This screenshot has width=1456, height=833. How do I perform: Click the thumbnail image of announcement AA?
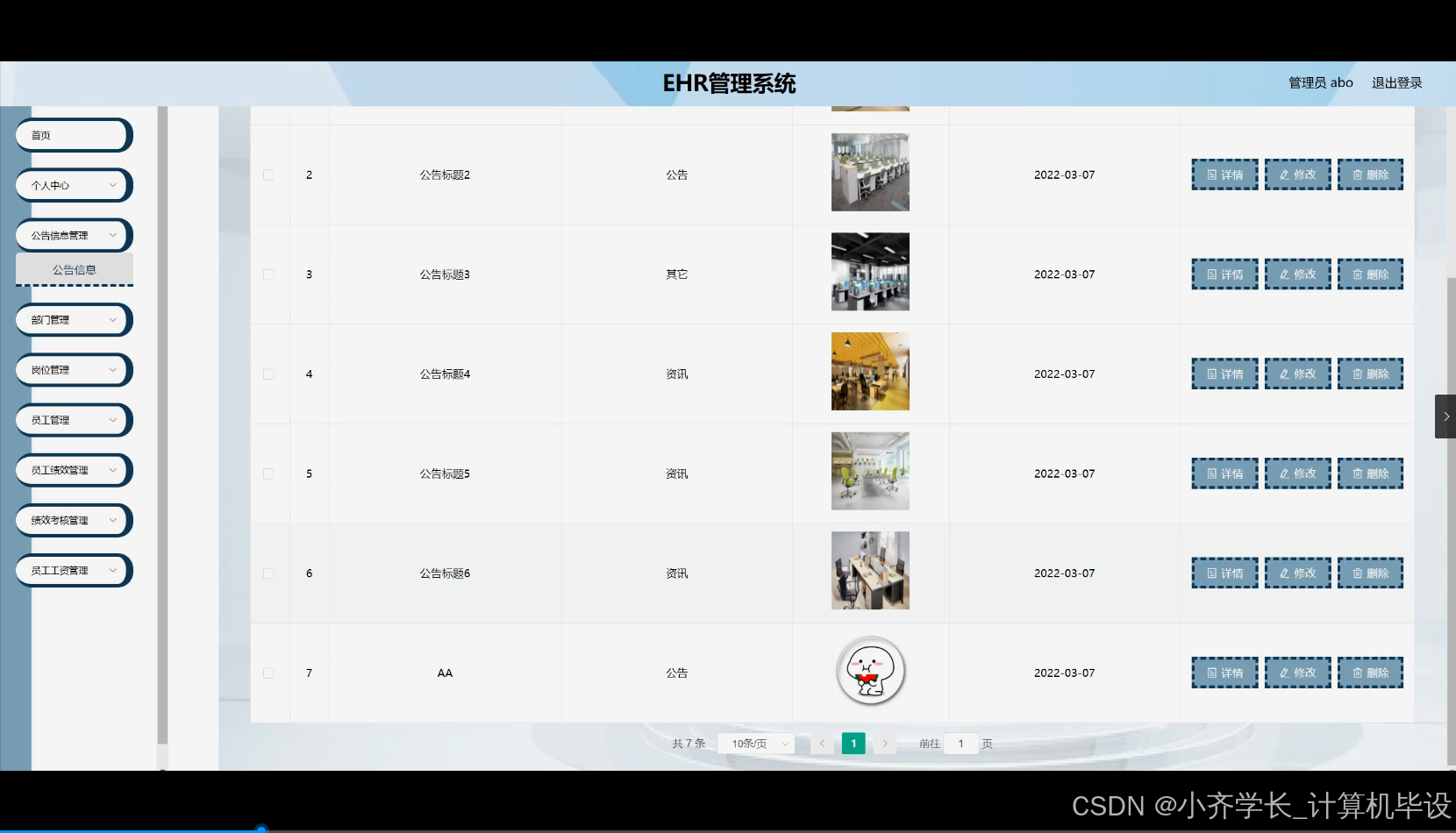click(x=869, y=671)
